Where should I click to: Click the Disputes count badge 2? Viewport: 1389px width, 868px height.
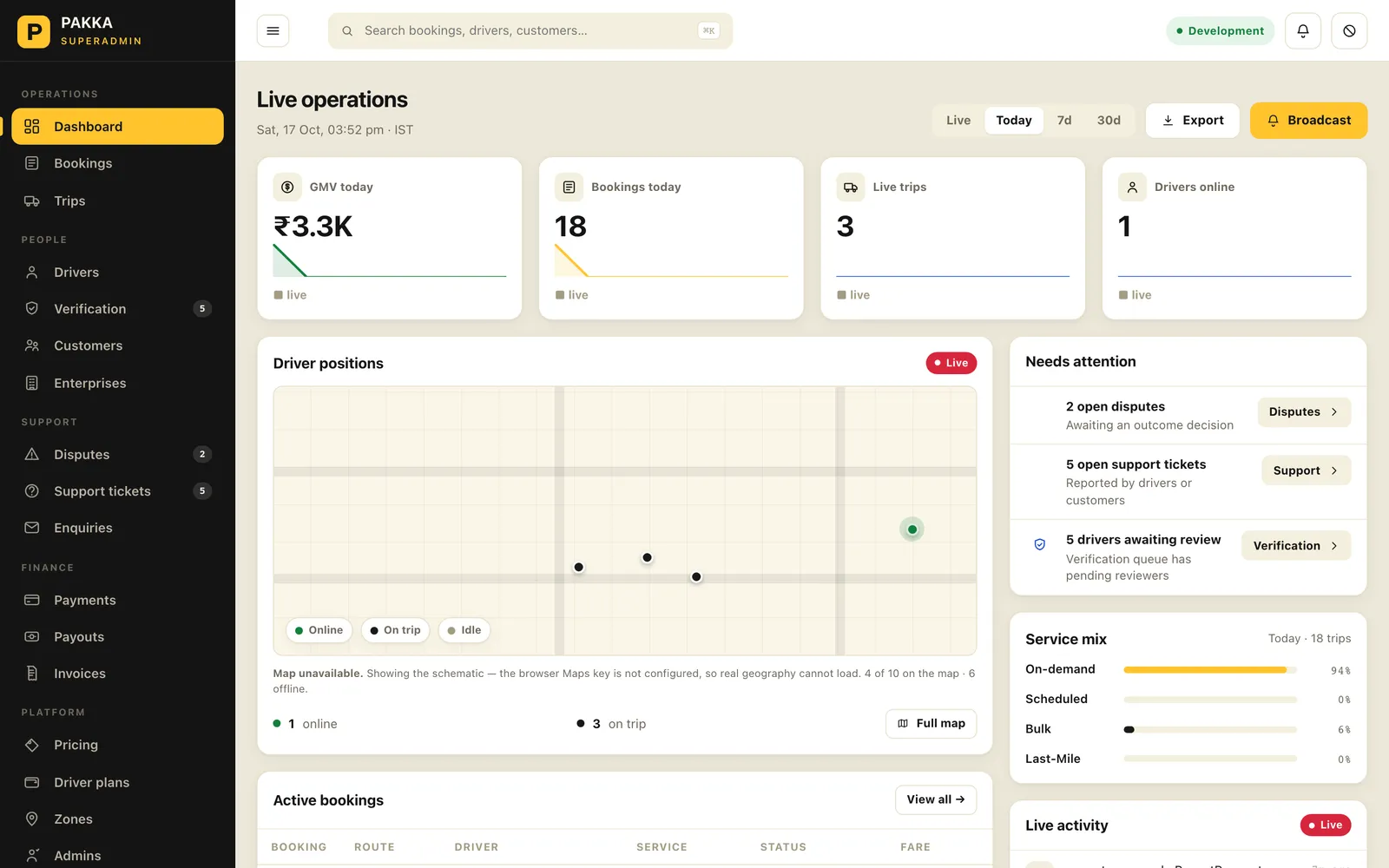coord(202,454)
